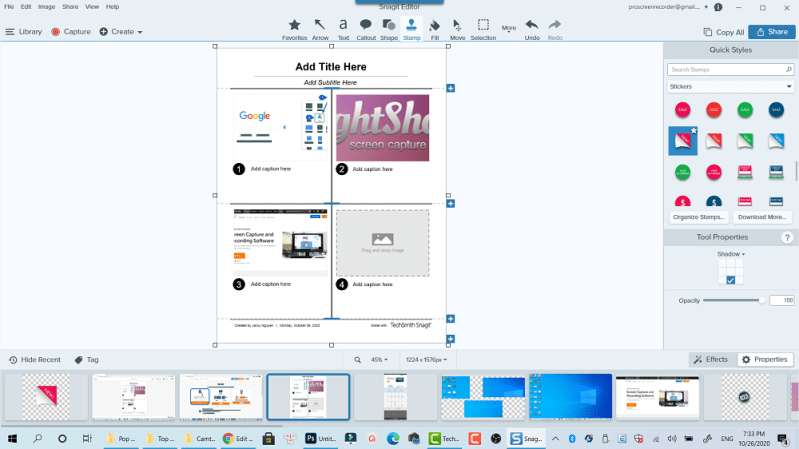The image size is (799, 449).
Task: Start a new Capture
Action: tap(70, 32)
